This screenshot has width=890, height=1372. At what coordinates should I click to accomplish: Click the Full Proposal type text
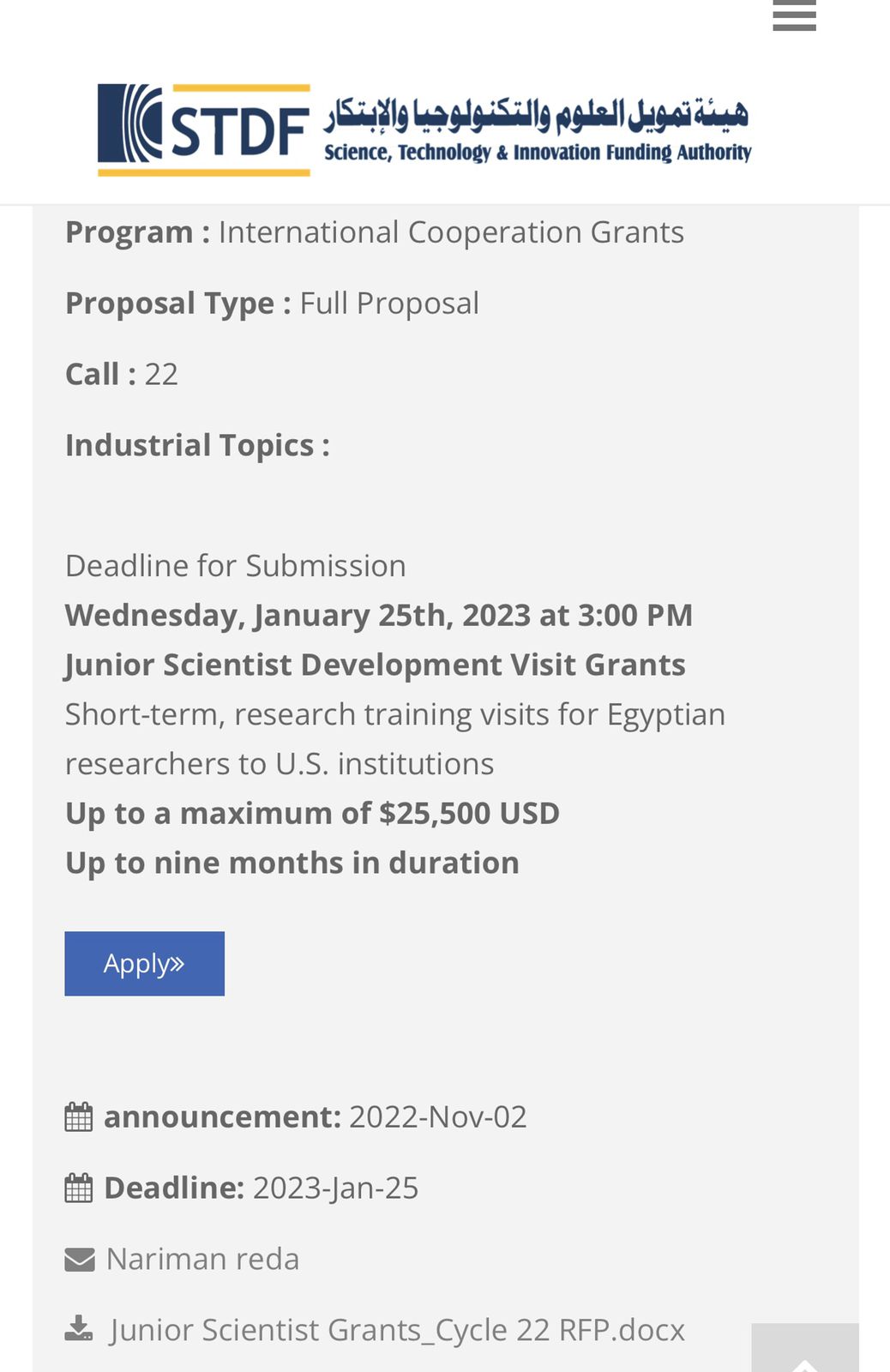pos(389,304)
